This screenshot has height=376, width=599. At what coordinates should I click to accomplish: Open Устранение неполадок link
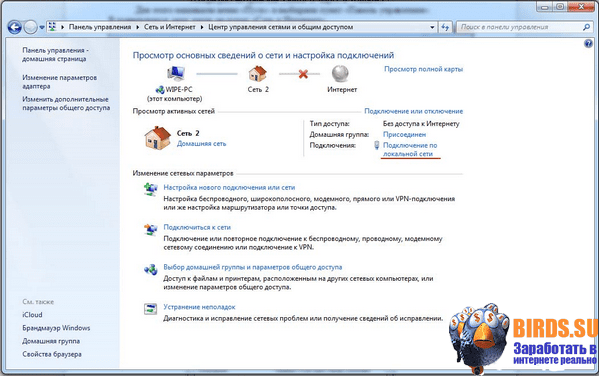(199, 307)
